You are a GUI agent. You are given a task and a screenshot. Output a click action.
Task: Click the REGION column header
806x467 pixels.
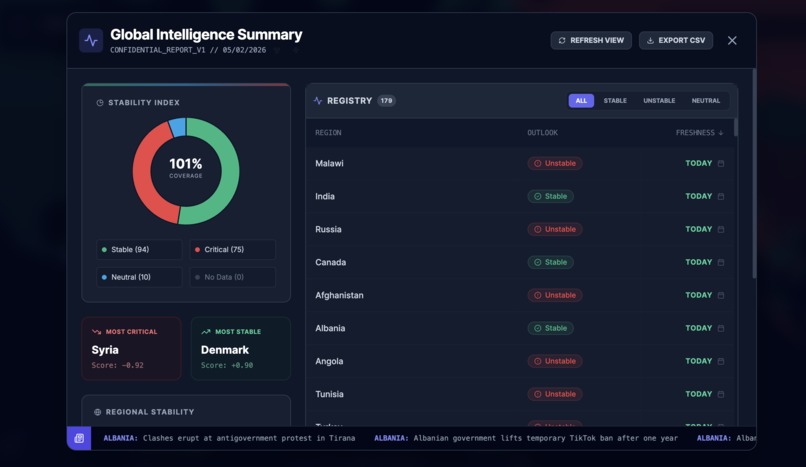coord(328,133)
